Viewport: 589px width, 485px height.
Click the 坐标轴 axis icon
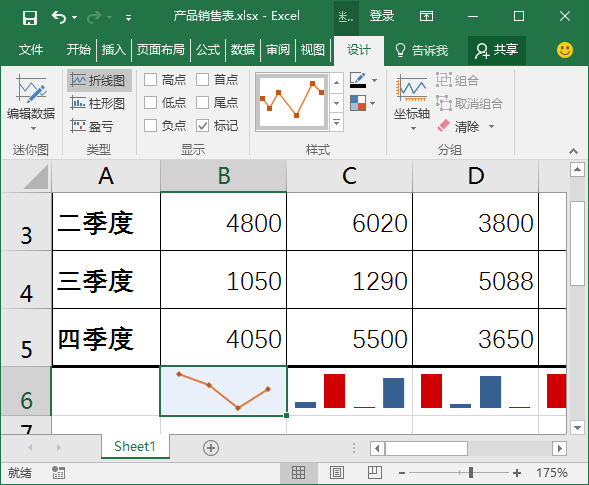coord(411,88)
